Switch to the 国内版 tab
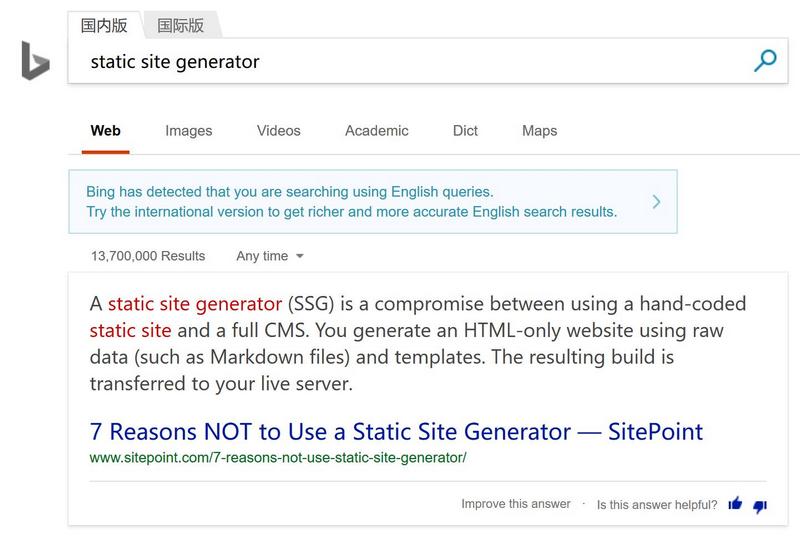The image size is (800, 537). click(x=104, y=25)
